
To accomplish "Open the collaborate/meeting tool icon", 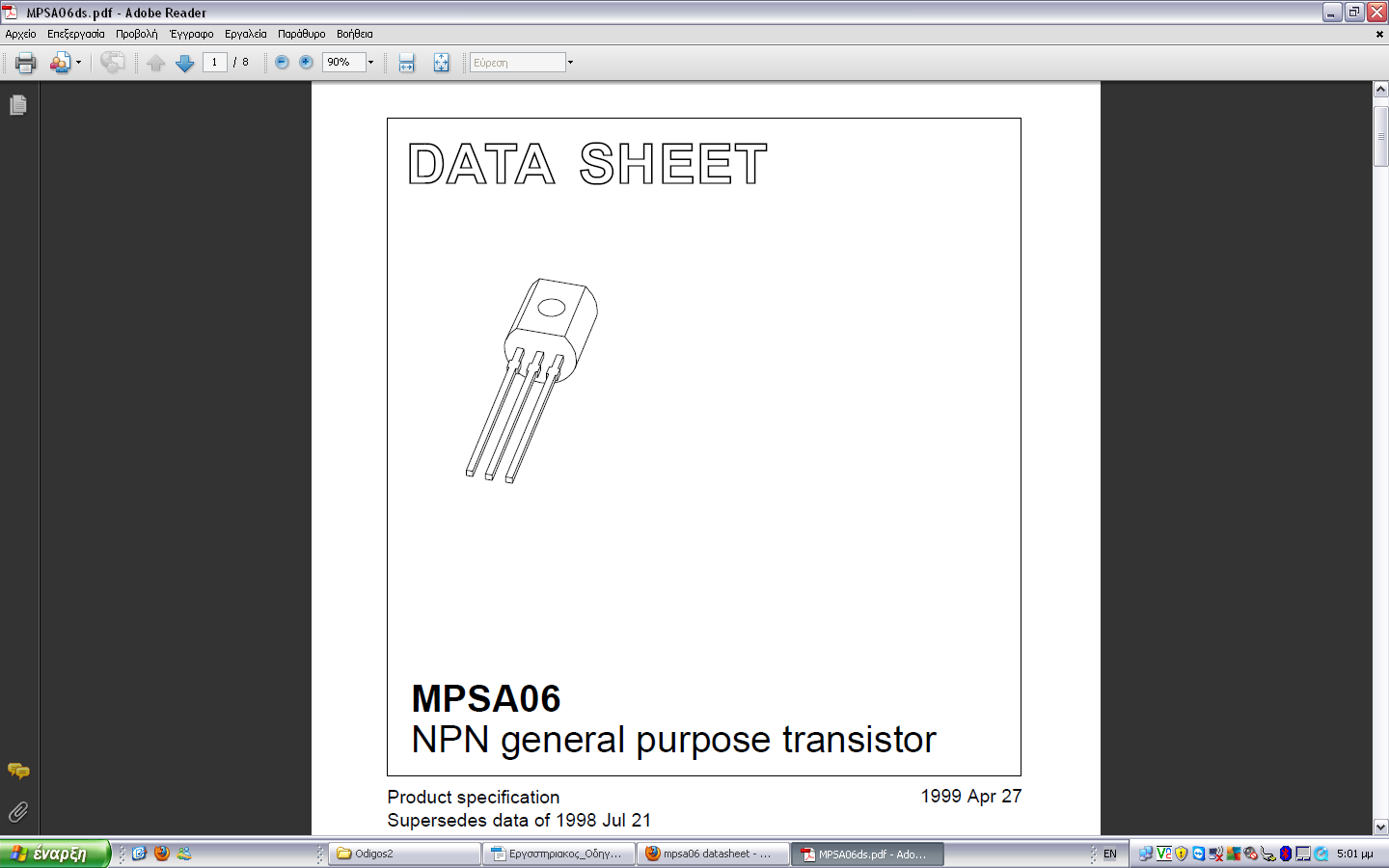I will [x=60, y=63].
